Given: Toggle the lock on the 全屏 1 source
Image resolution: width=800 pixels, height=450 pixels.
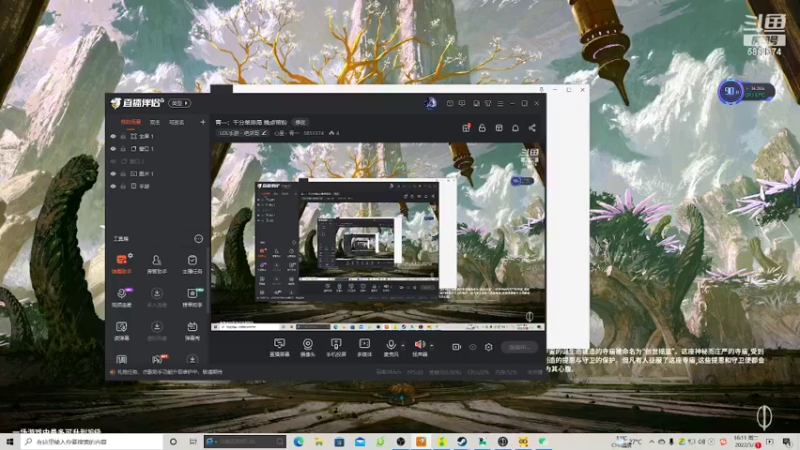Looking at the screenshot, I should pos(123,136).
